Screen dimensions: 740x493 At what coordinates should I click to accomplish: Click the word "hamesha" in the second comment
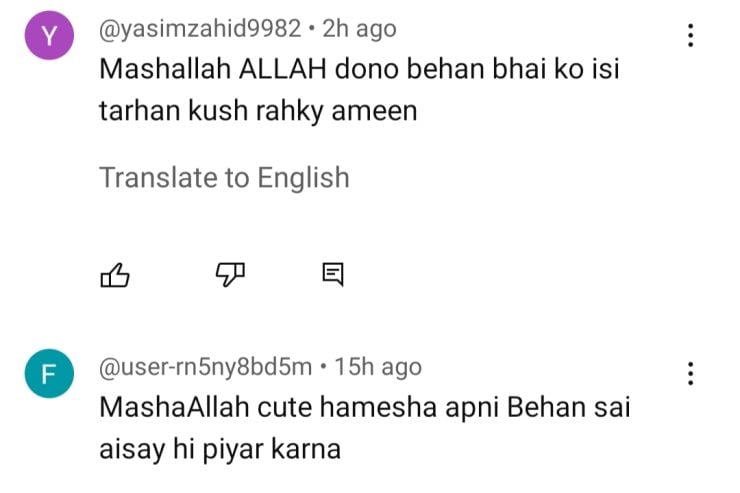point(361,409)
